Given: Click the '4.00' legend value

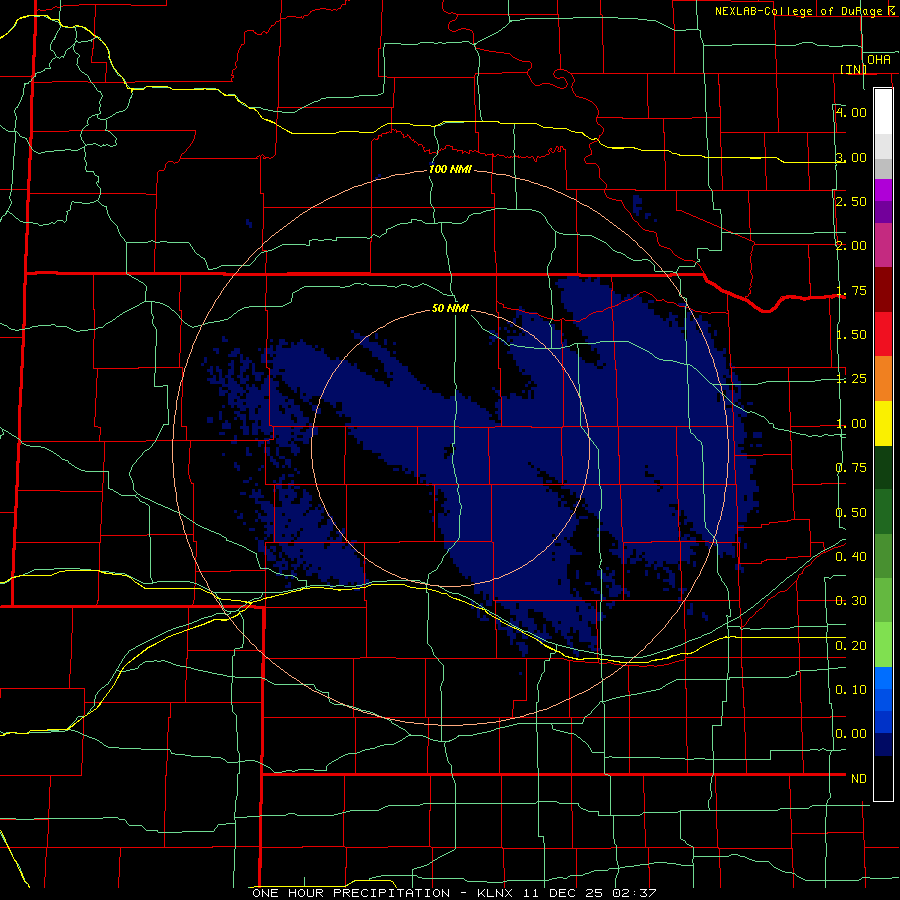Looking at the screenshot, I should coord(851,112).
